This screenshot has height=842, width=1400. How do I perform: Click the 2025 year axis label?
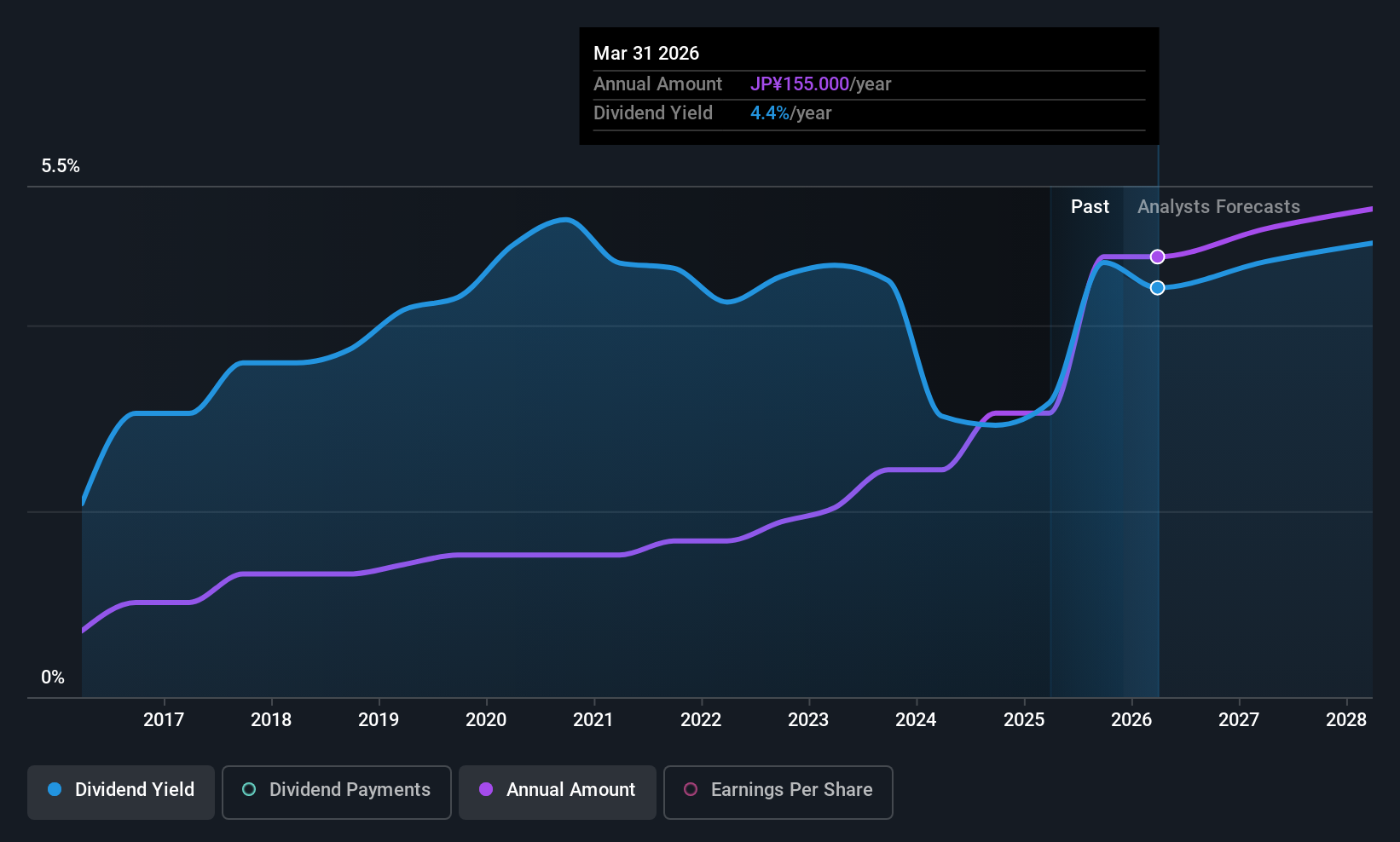(1024, 720)
